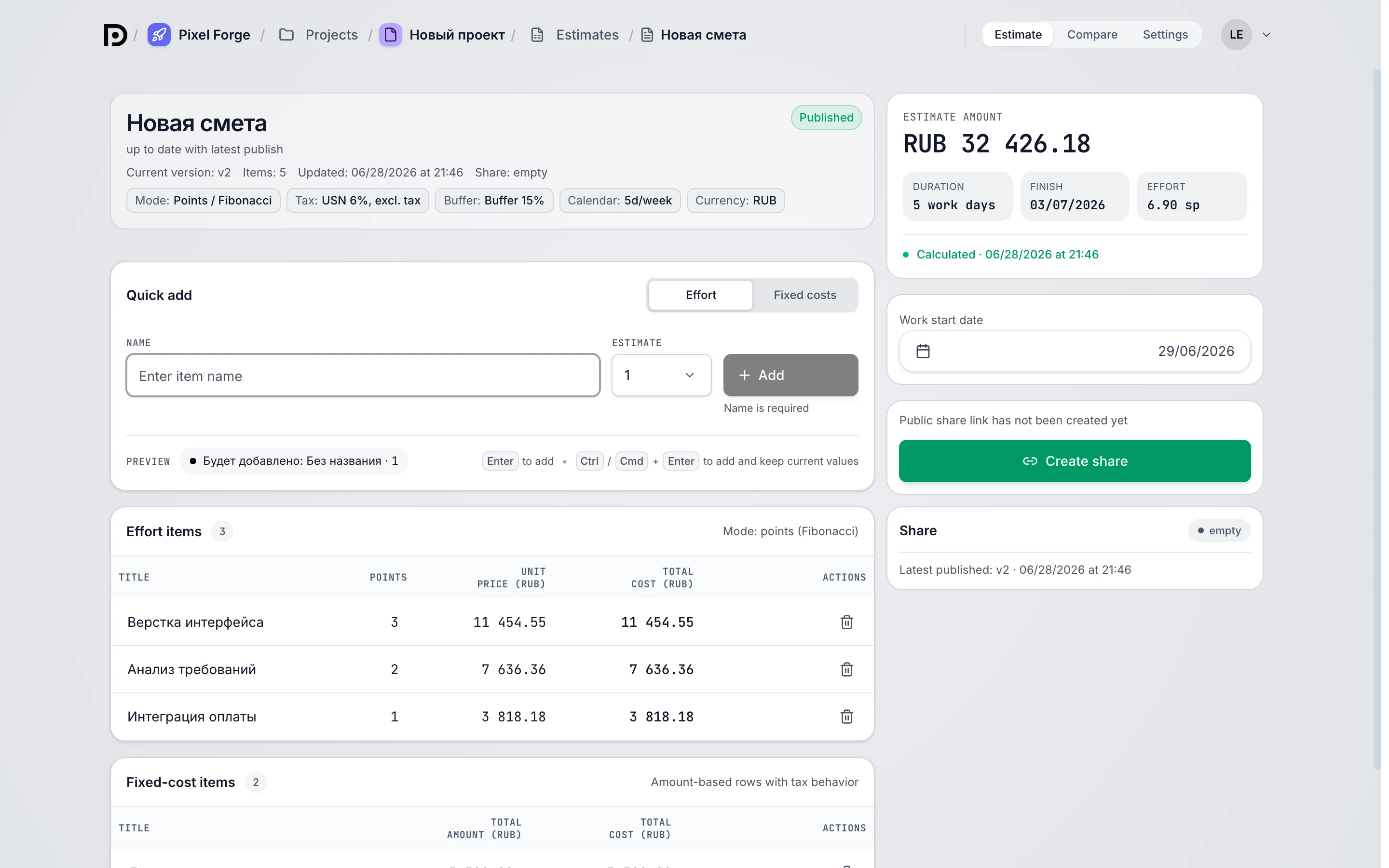Click the Effort 6.90 sp card
Viewport: 1389px width, 868px height.
[1192, 196]
